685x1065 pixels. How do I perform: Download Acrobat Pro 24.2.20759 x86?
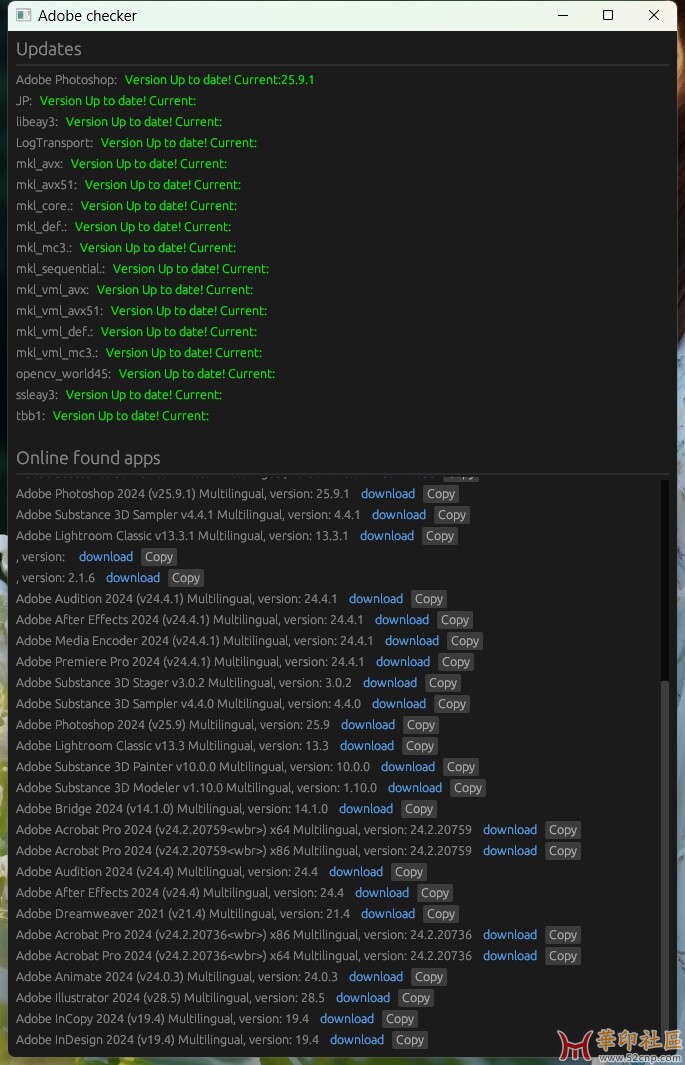510,852
